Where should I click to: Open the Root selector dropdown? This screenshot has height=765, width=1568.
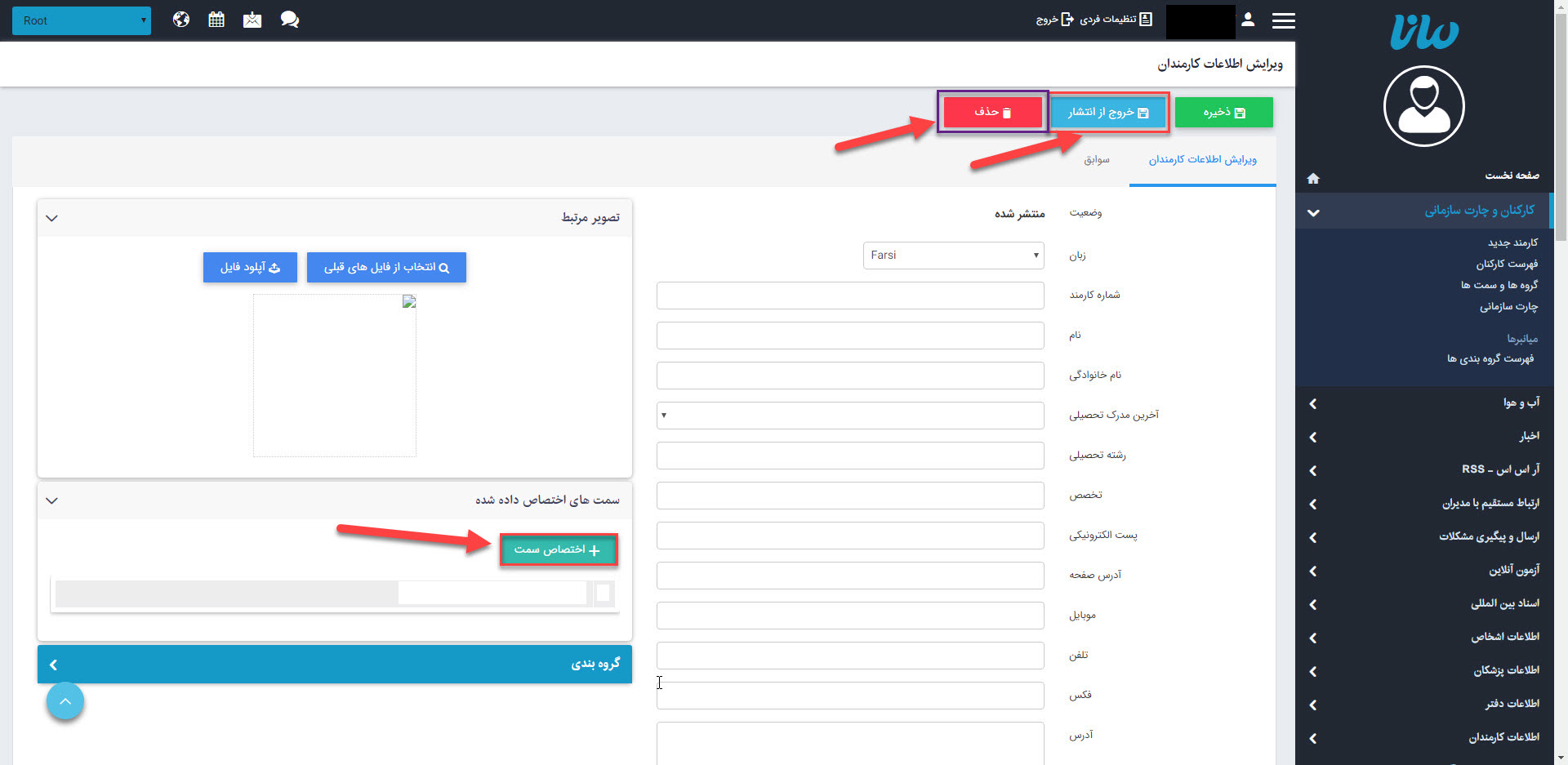point(81,20)
